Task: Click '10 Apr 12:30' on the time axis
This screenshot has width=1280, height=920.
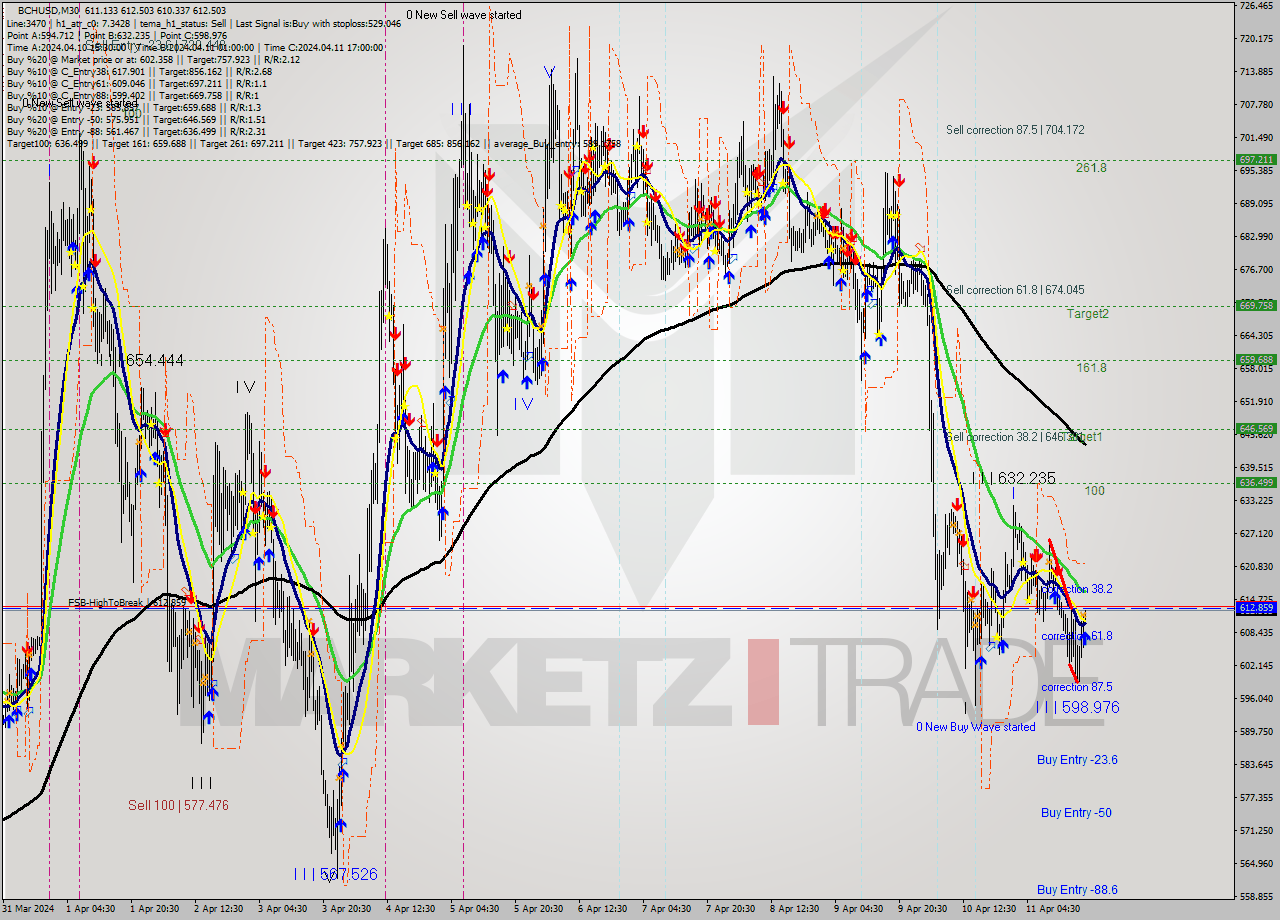Action: (x=988, y=909)
